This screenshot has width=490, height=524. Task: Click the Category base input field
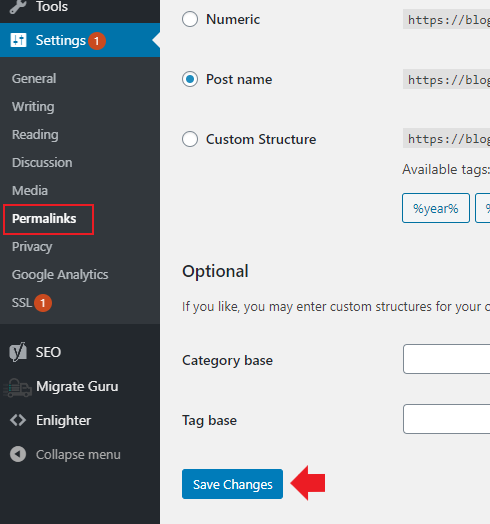447,359
